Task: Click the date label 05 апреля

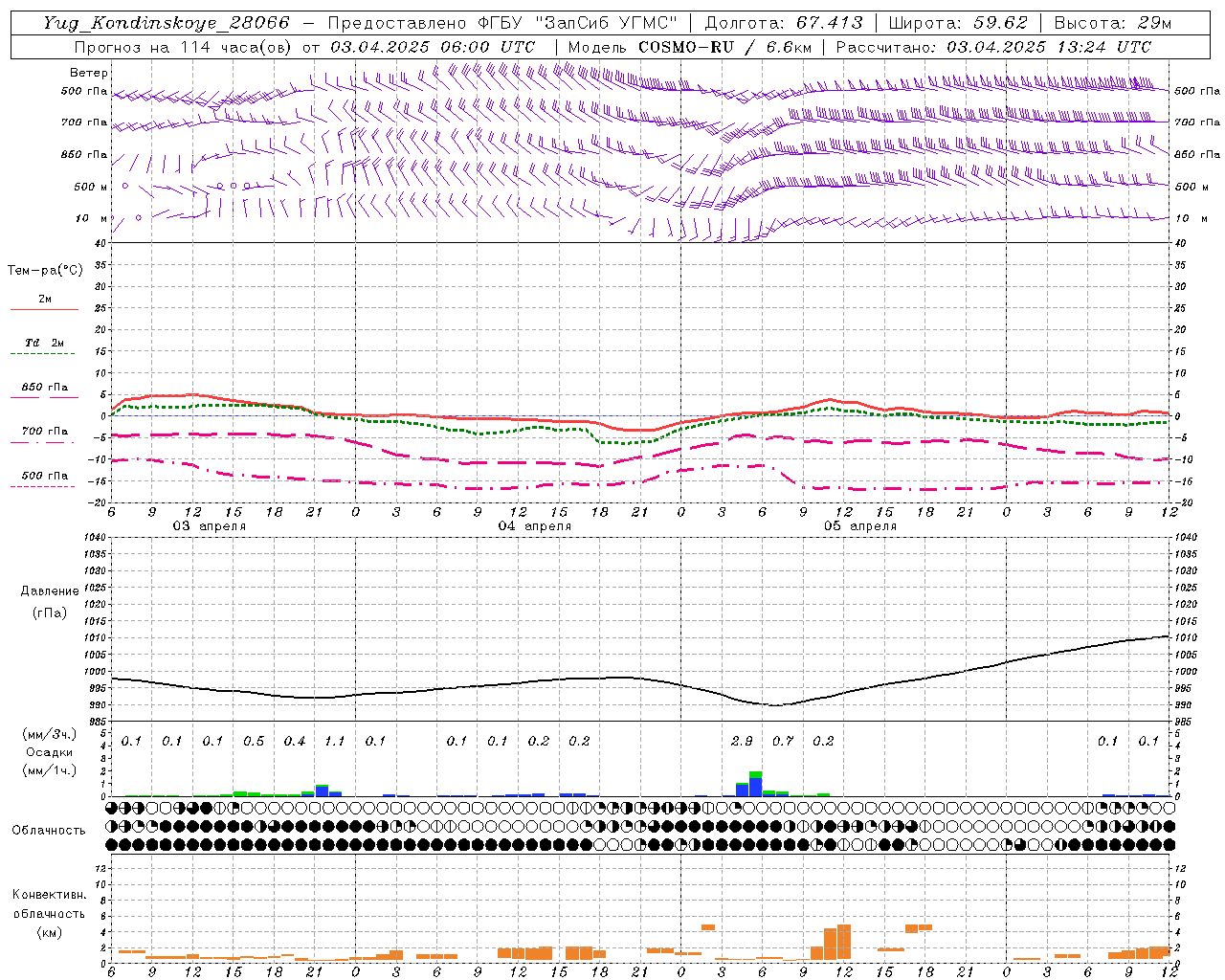Action: (x=860, y=526)
